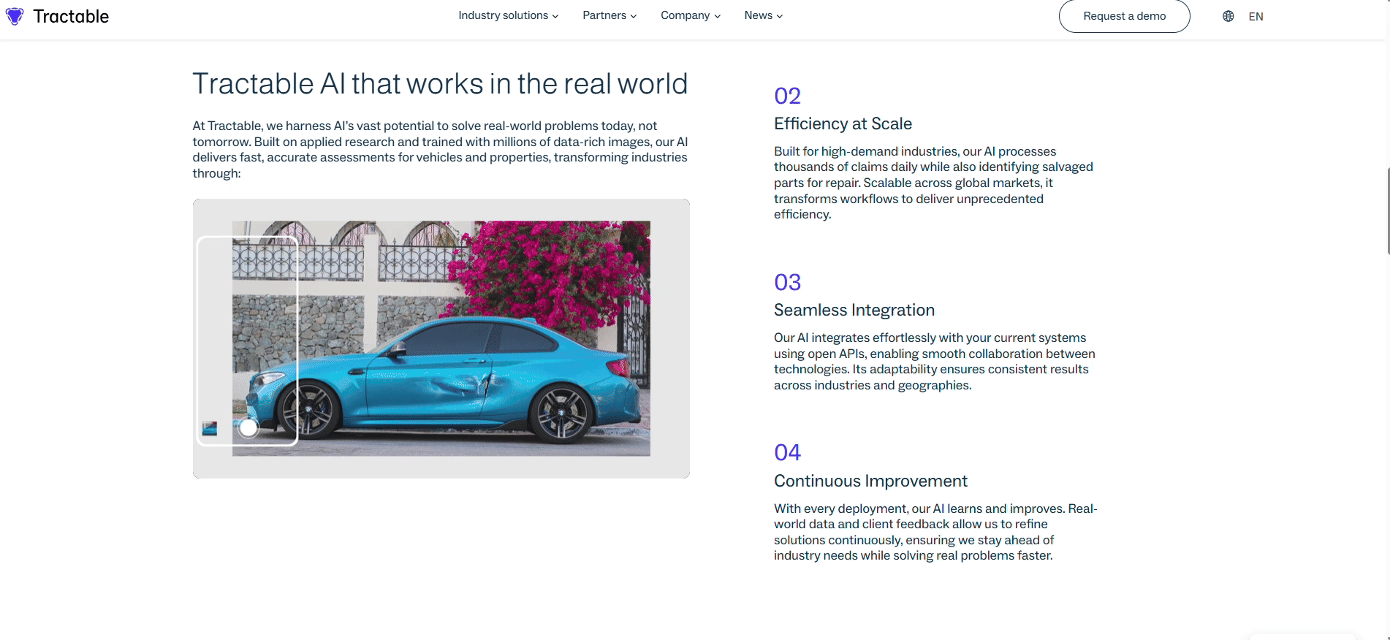Click the Tractable wordmark text
The image size is (1390, 640).
pyautogui.click(x=71, y=16)
